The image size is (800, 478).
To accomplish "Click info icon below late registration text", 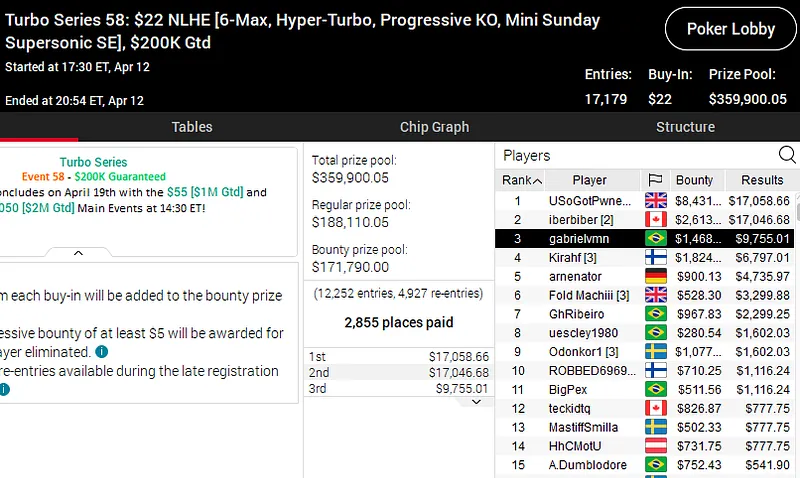I will point(3,389).
